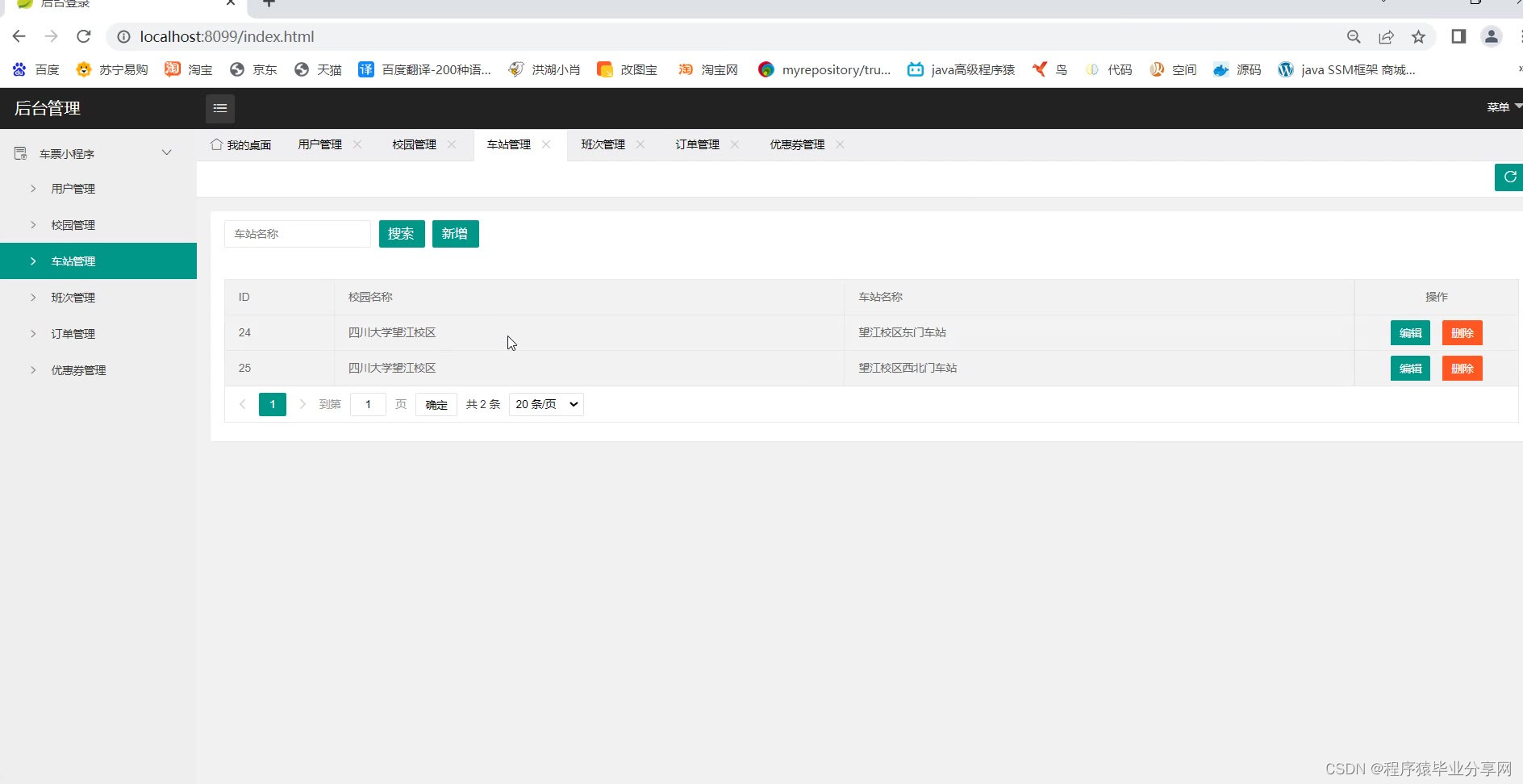Click the next page arrow in pagination
This screenshot has height=784, width=1523.
303,404
